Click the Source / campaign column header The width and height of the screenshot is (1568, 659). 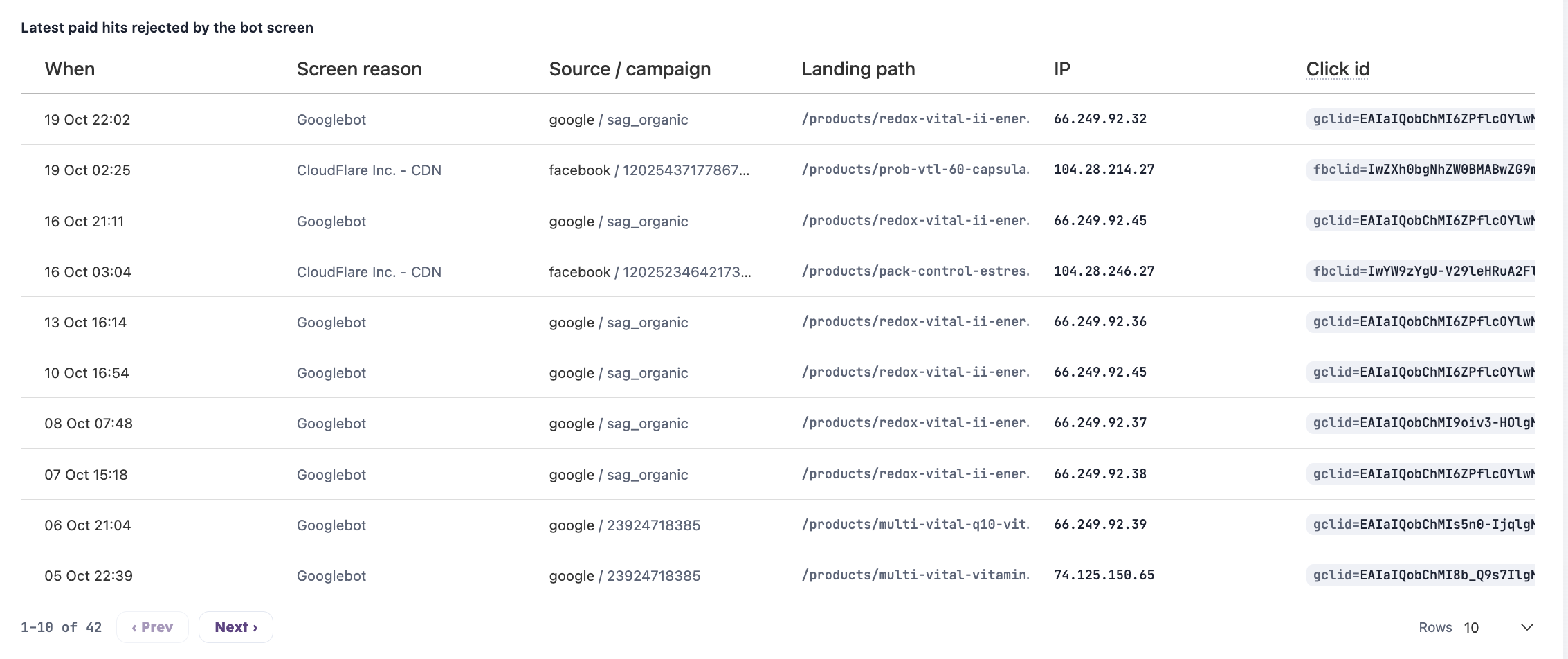(630, 69)
